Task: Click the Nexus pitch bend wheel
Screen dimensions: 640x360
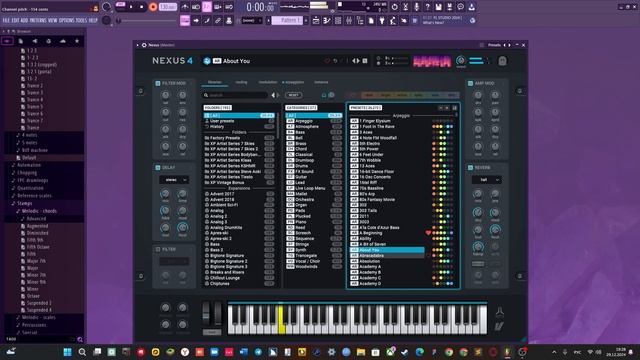Action: (206, 314)
